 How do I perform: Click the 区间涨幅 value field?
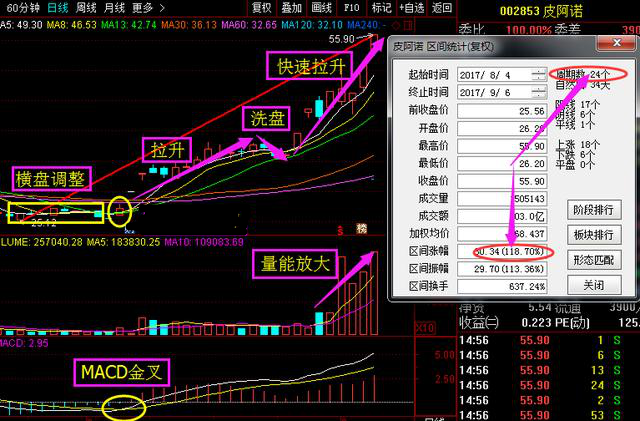point(510,251)
